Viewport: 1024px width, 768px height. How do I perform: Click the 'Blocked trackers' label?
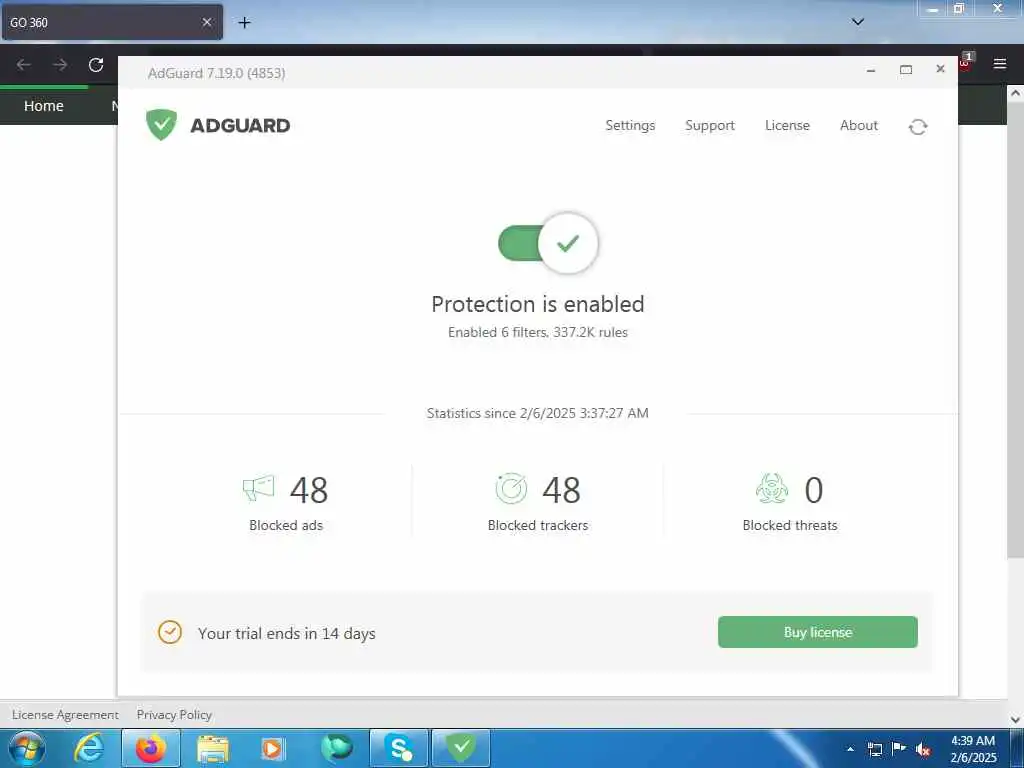tap(538, 525)
